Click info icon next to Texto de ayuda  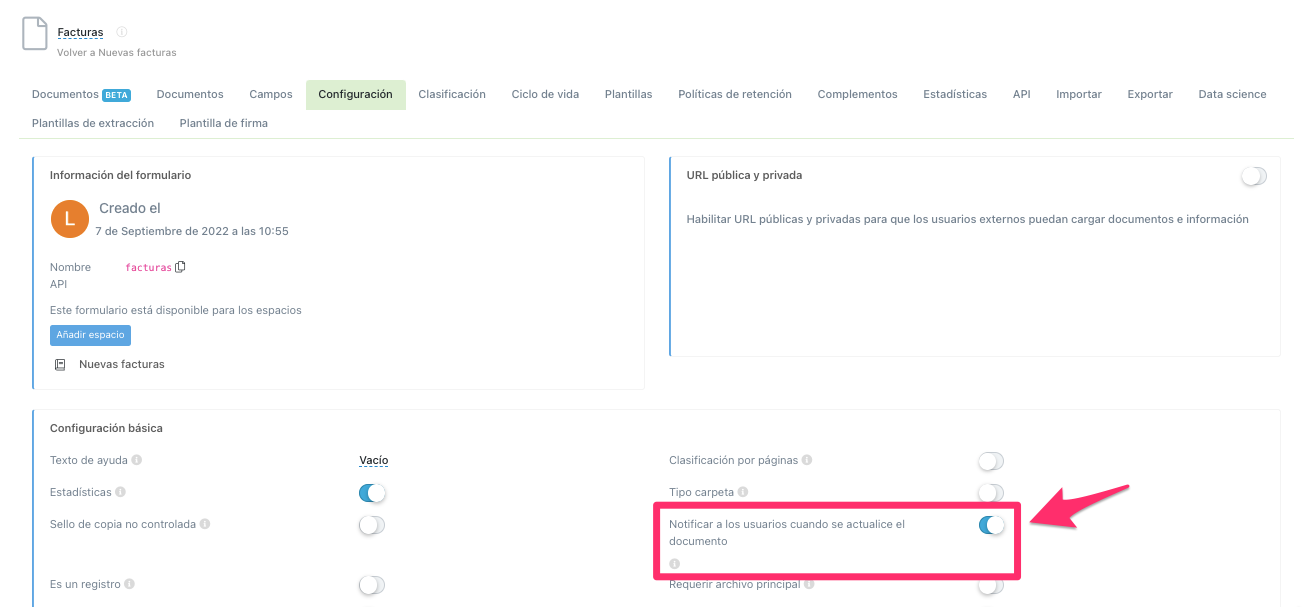[137, 461]
